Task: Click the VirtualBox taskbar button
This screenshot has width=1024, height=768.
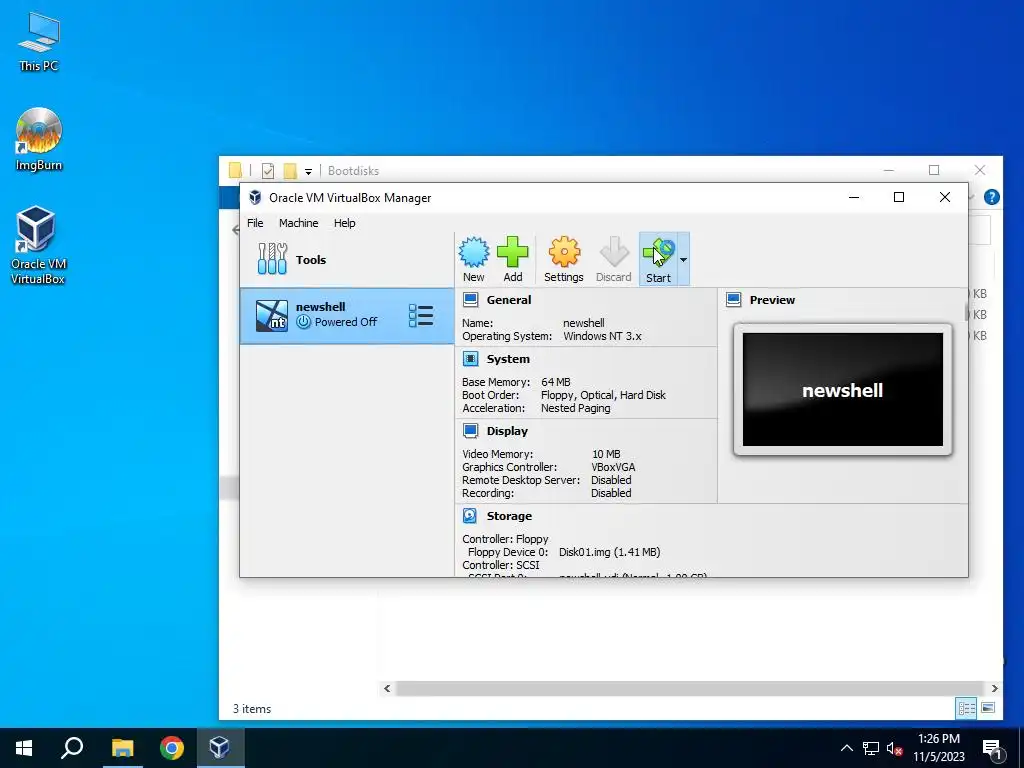Action: tap(219, 748)
